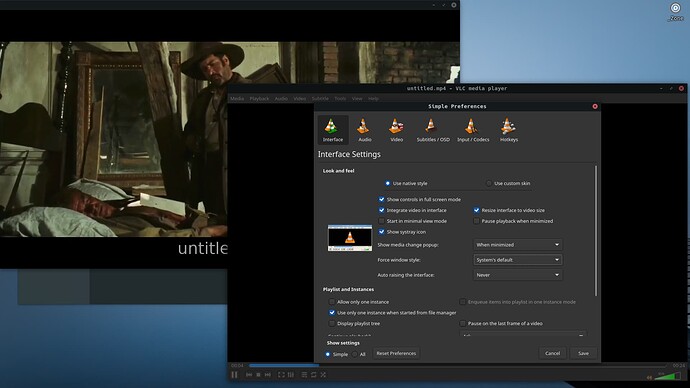Open Input / Codecs settings category
This screenshot has height=388, width=690.
coord(473,130)
